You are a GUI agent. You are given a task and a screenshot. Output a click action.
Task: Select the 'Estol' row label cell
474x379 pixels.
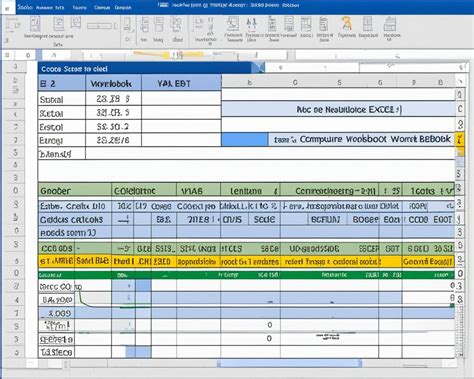click(62, 127)
